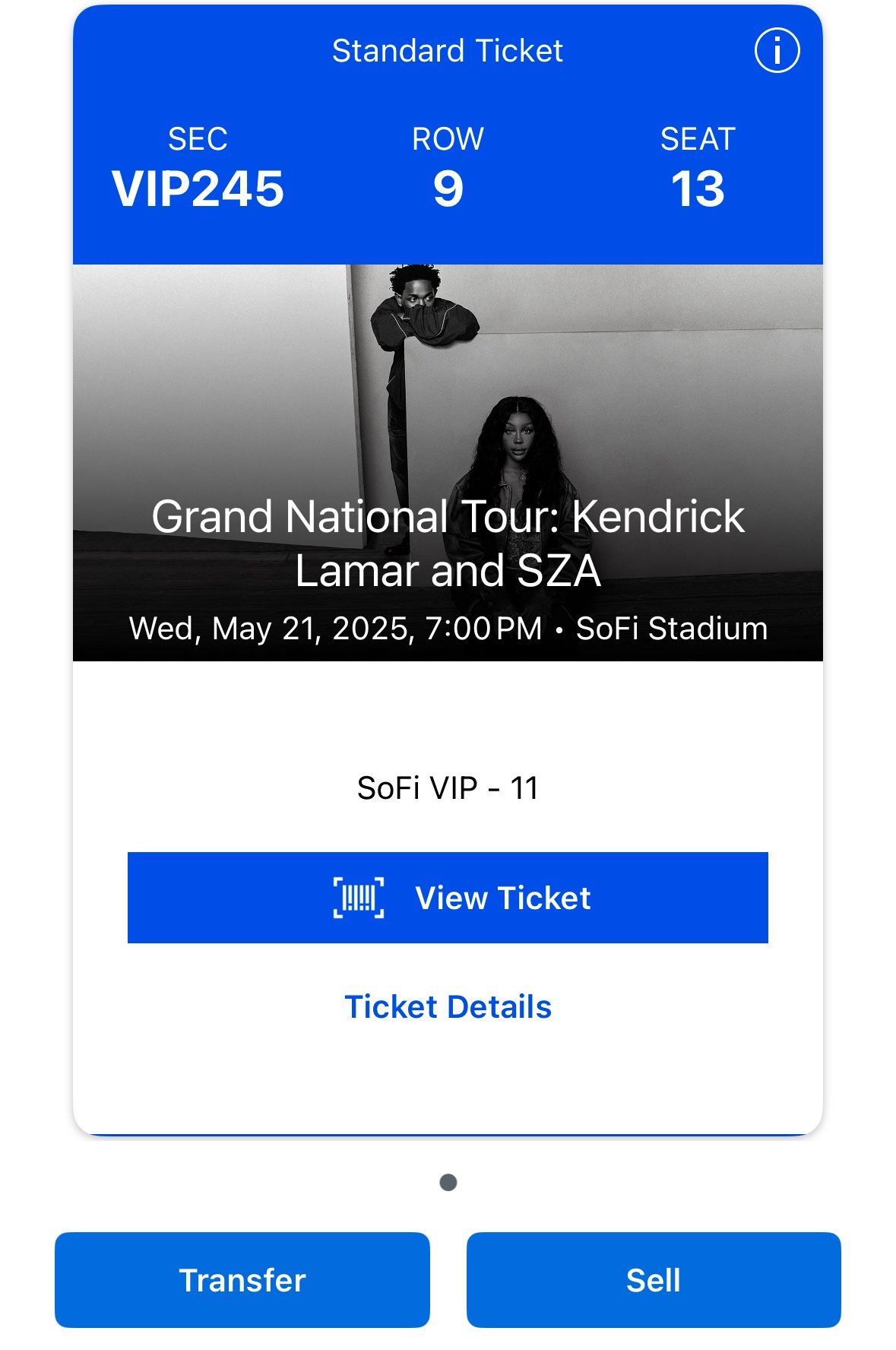Click the Grand National Tour event title

(448, 543)
